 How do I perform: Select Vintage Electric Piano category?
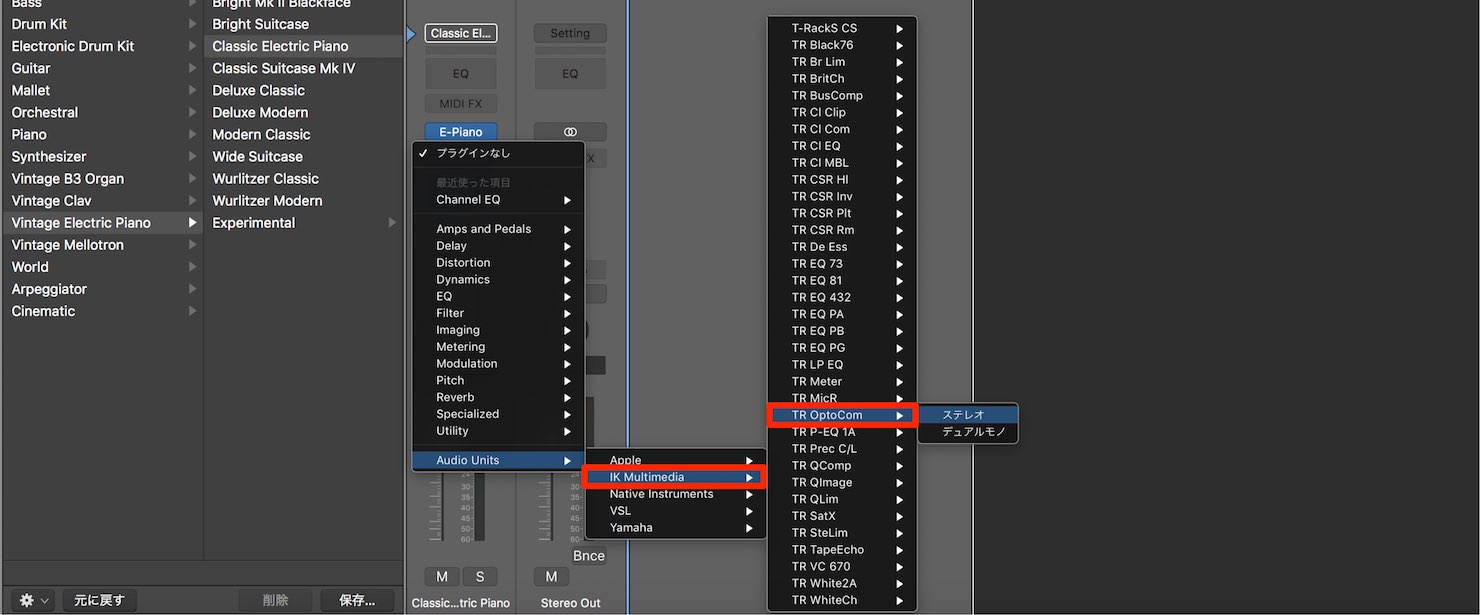point(103,222)
